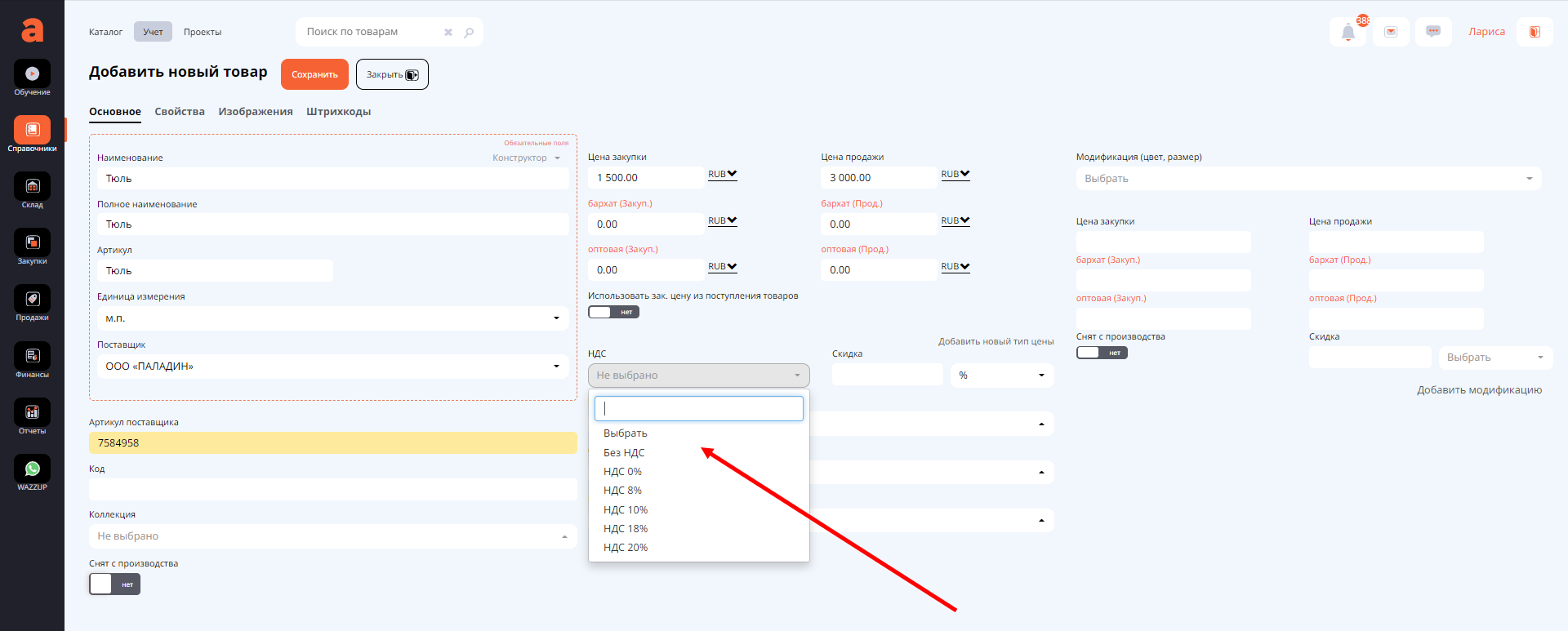Click the Добавить модификацию link

point(1479,390)
